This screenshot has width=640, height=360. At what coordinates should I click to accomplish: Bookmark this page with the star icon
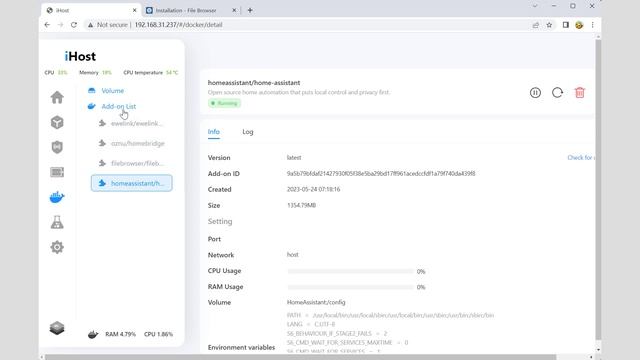(549, 25)
